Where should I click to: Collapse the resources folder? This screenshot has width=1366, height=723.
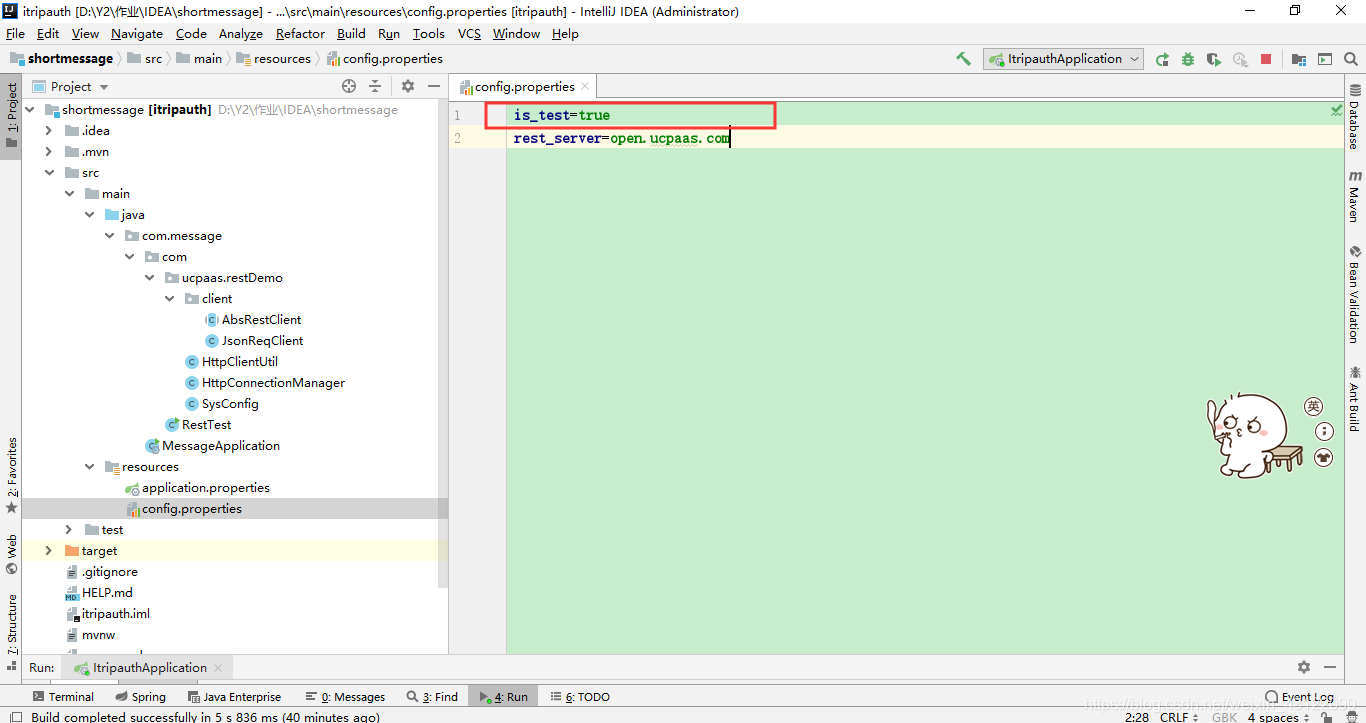point(89,467)
